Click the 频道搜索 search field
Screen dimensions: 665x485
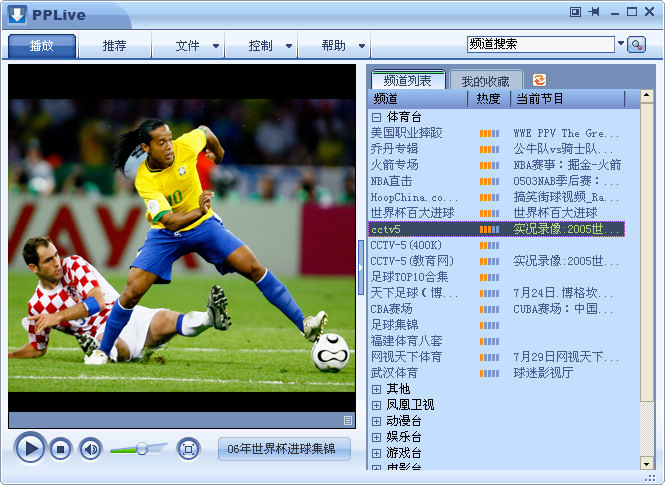click(541, 44)
